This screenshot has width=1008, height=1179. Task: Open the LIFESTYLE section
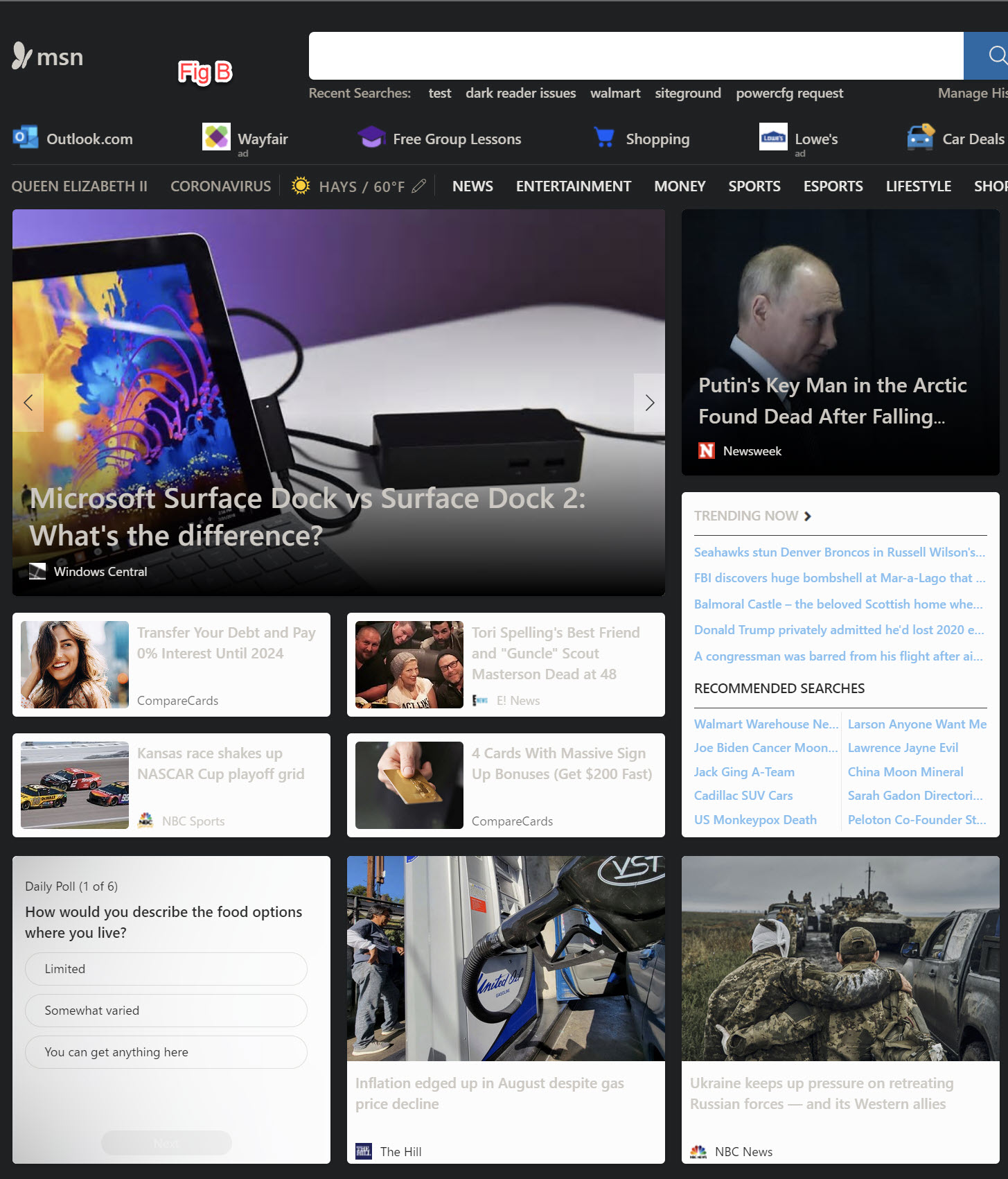(919, 186)
